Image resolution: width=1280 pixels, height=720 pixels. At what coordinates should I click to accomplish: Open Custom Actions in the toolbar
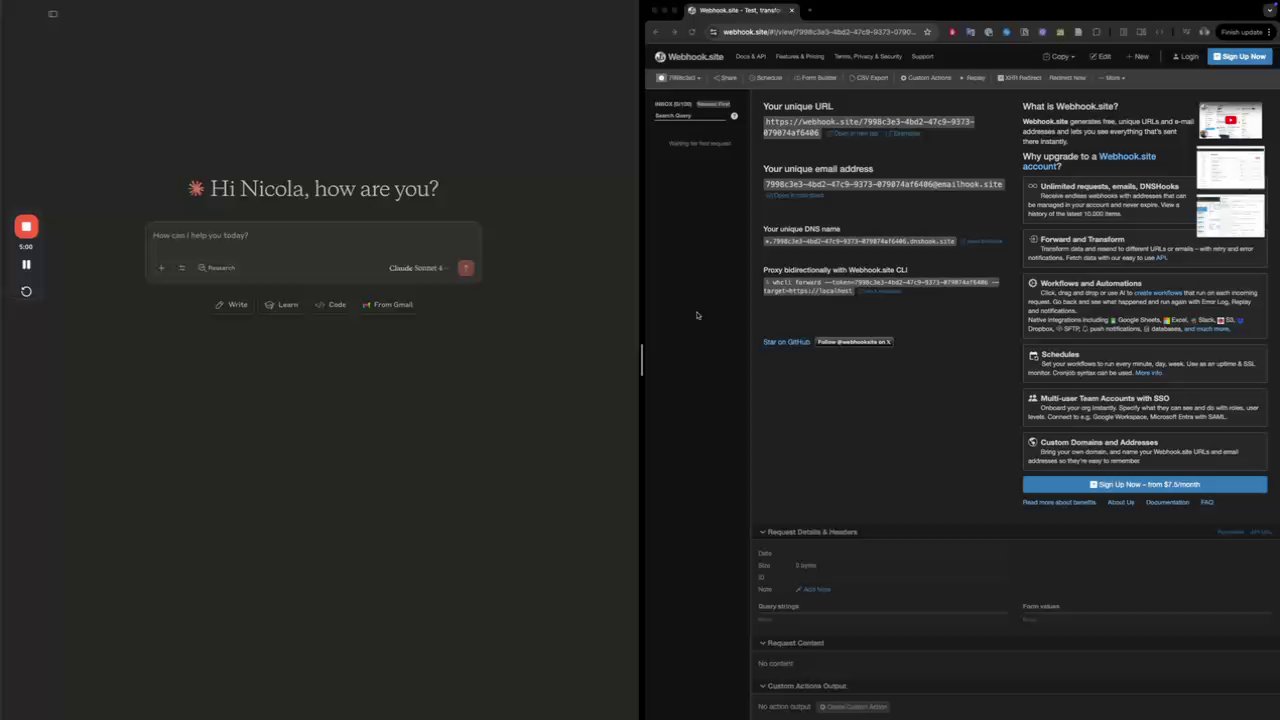tap(926, 78)
